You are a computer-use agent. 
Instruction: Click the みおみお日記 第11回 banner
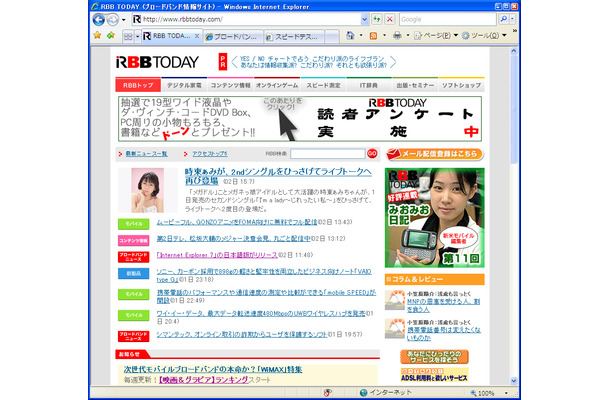435,218
